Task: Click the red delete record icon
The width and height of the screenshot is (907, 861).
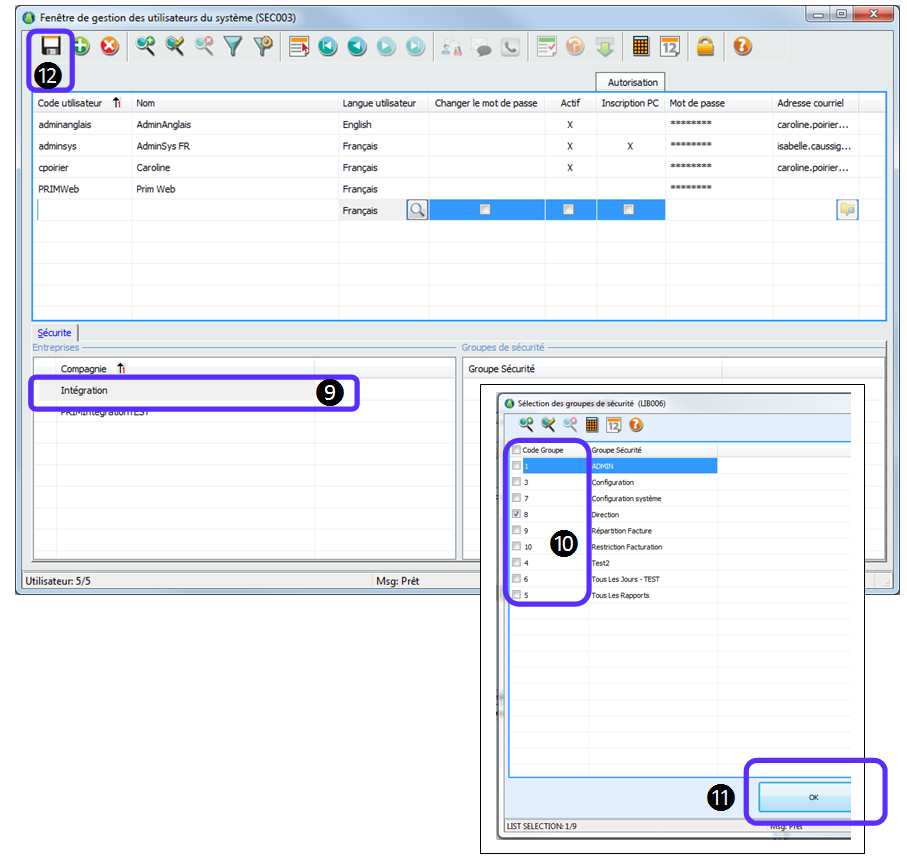Action: [x=109, y=46]
